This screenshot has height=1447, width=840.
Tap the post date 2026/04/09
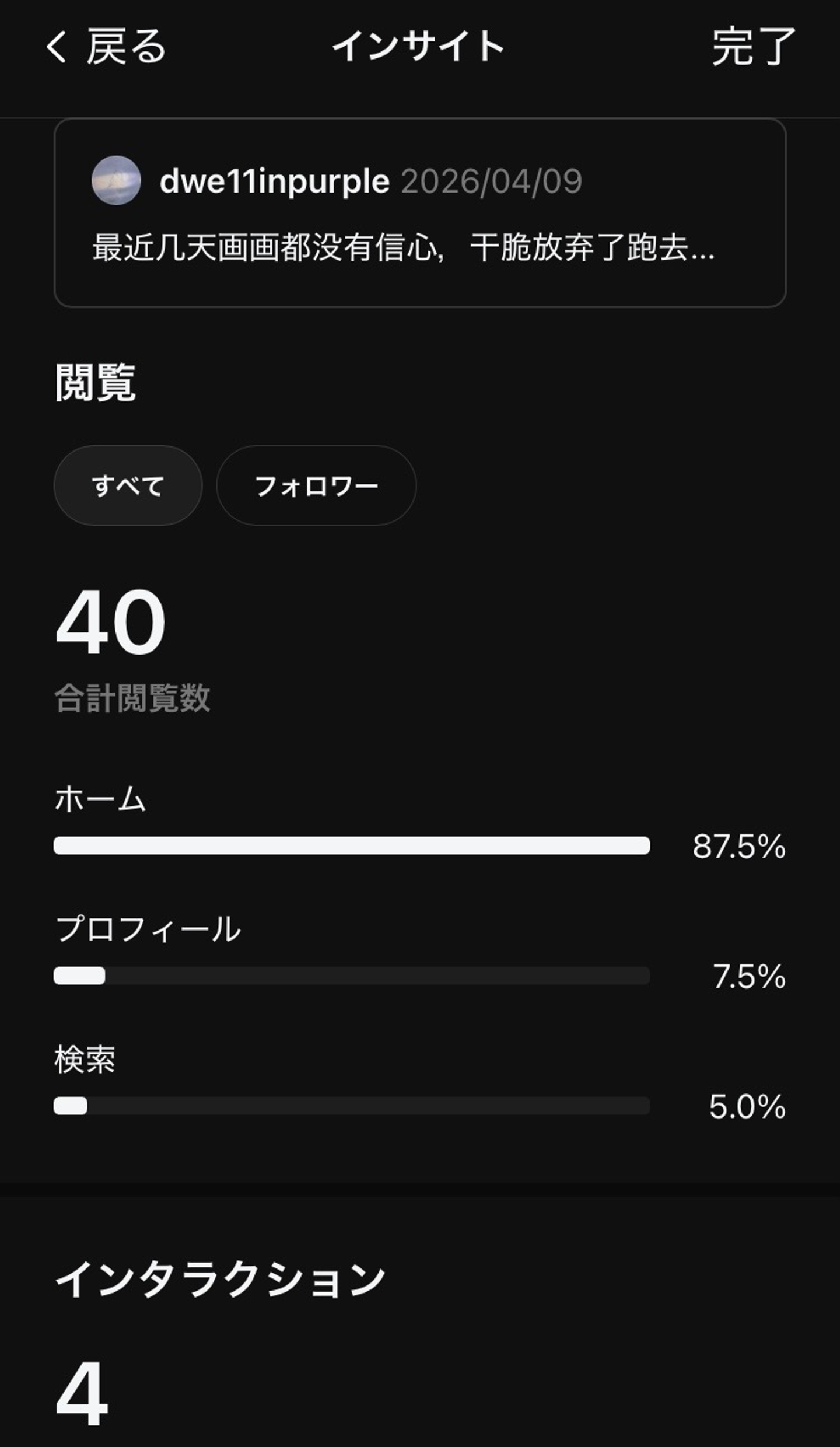coord(492,181)
